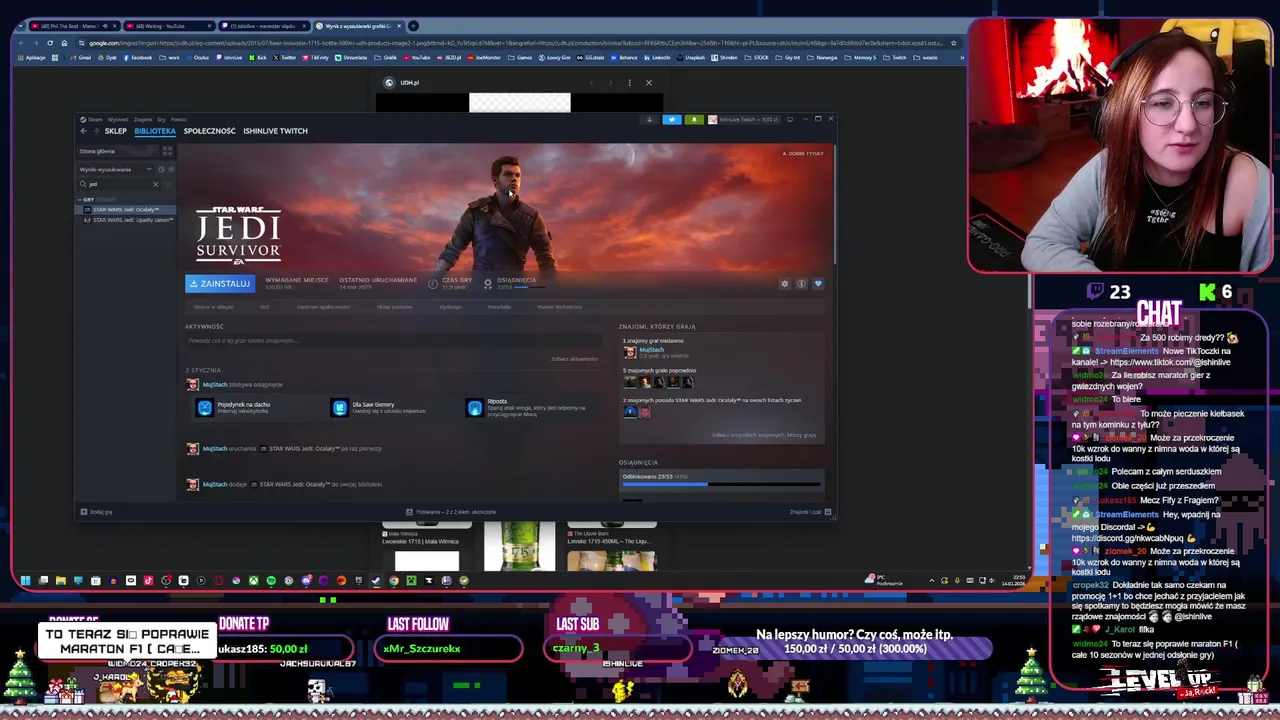The width and height of the screenshot is (1280, 720).
Task: Open Steam notifications bell icon
Action: 694,119
